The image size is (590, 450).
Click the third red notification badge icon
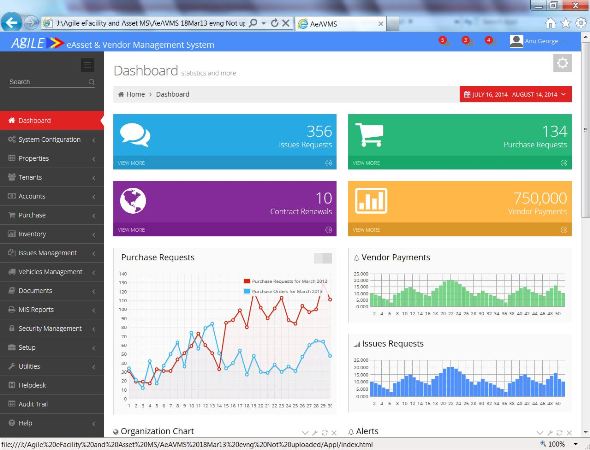point(488,40)
